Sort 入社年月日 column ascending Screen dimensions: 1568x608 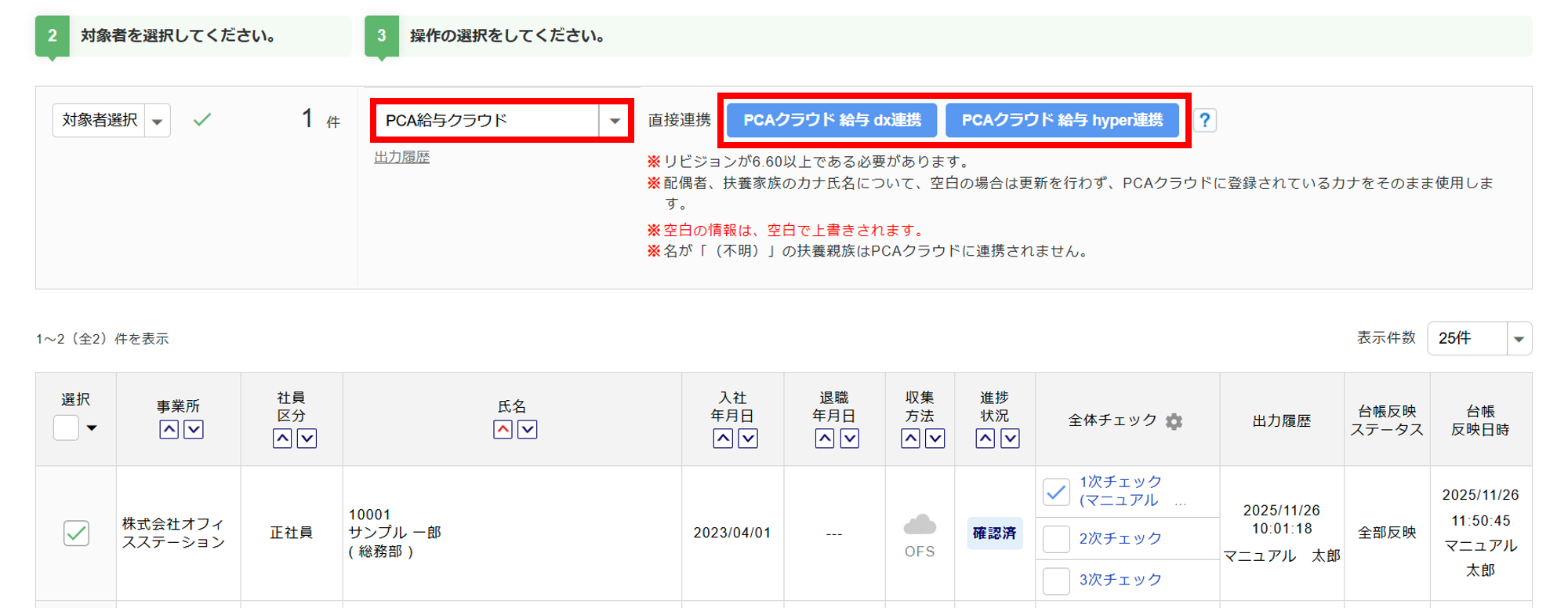[x=723, y=439]
